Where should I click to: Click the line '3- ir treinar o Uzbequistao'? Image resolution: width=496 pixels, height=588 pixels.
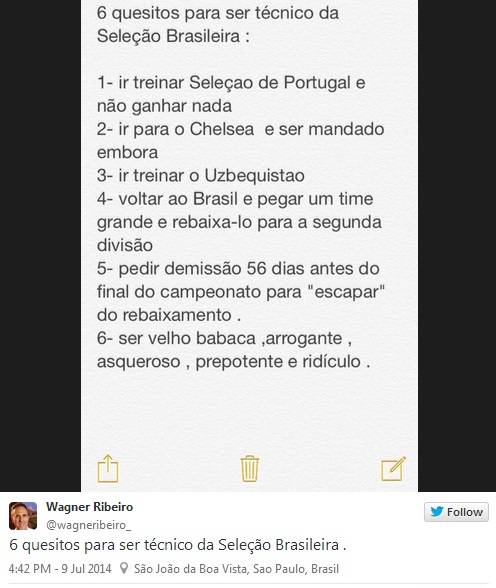pos(201,176)
